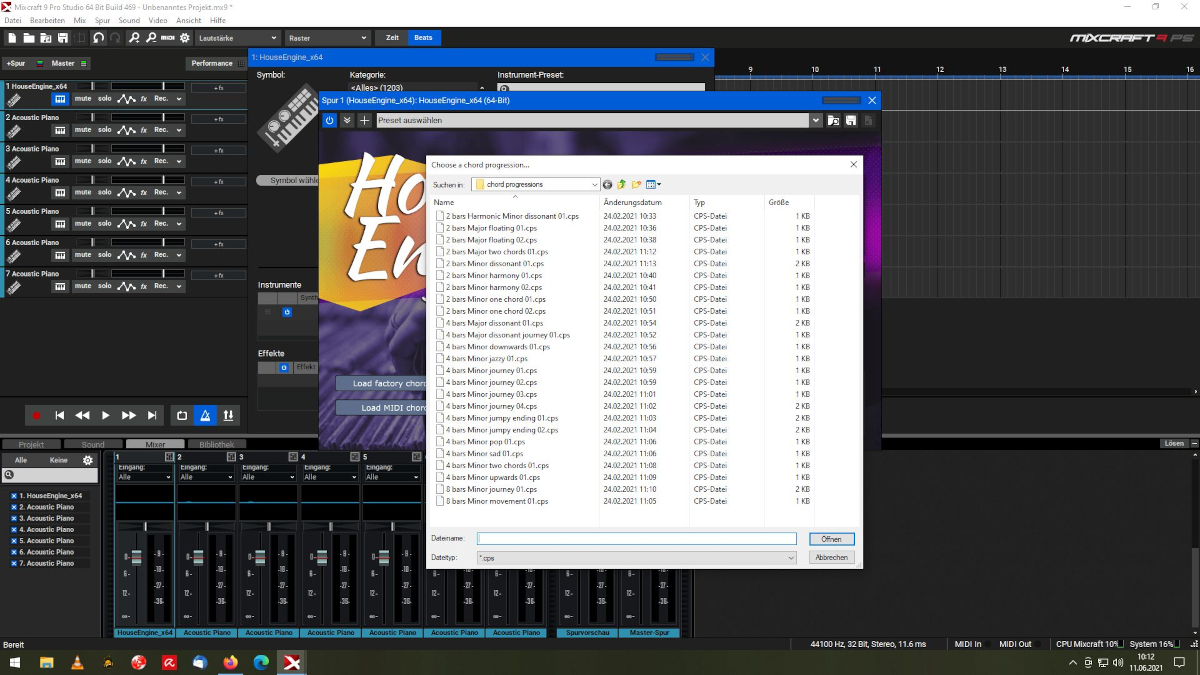
Task: Click the rewind to start transport button
Action: click(60, 415)
